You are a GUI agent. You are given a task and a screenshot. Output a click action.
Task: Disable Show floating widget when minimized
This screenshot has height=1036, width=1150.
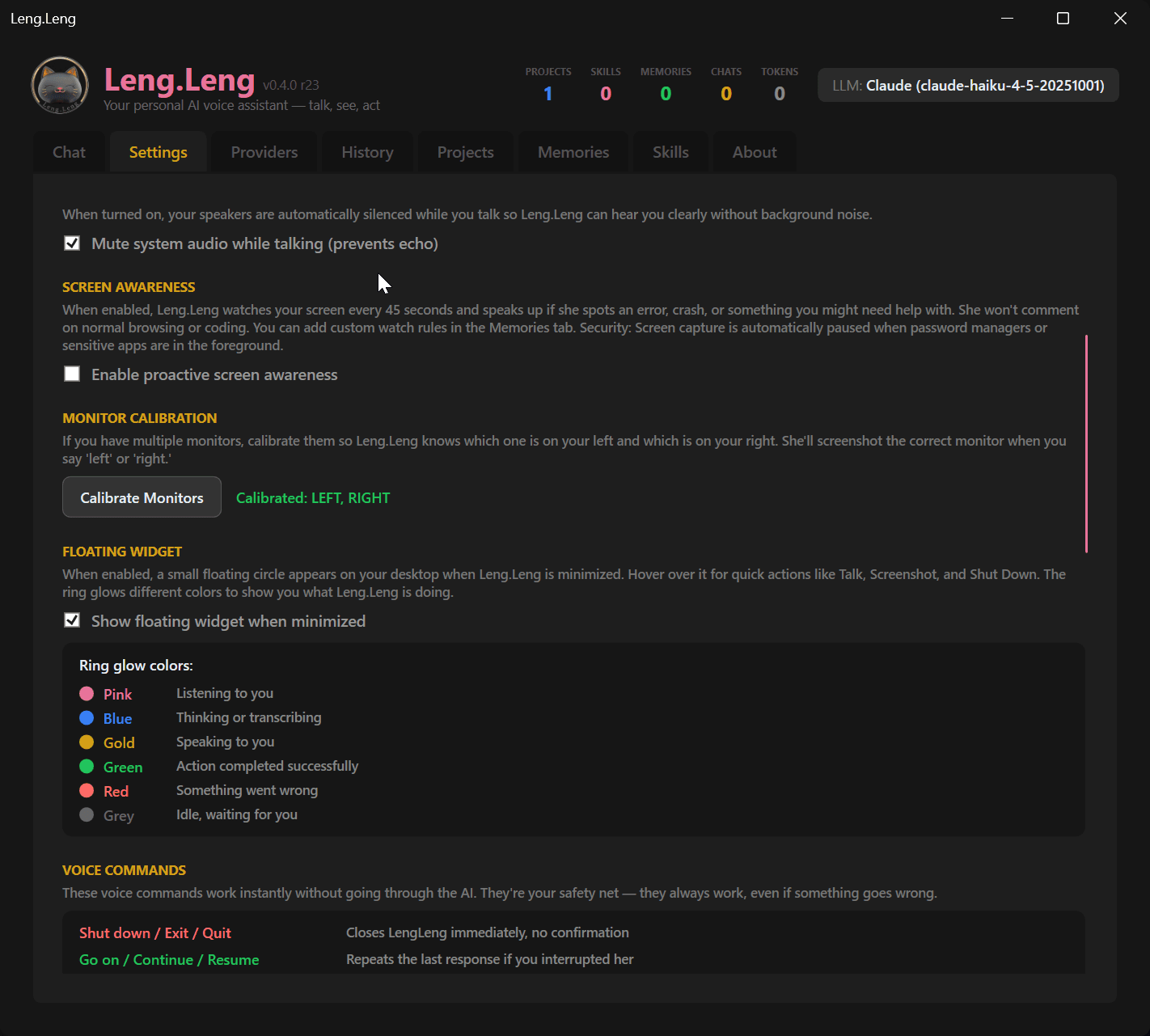(x=72, y=620)
